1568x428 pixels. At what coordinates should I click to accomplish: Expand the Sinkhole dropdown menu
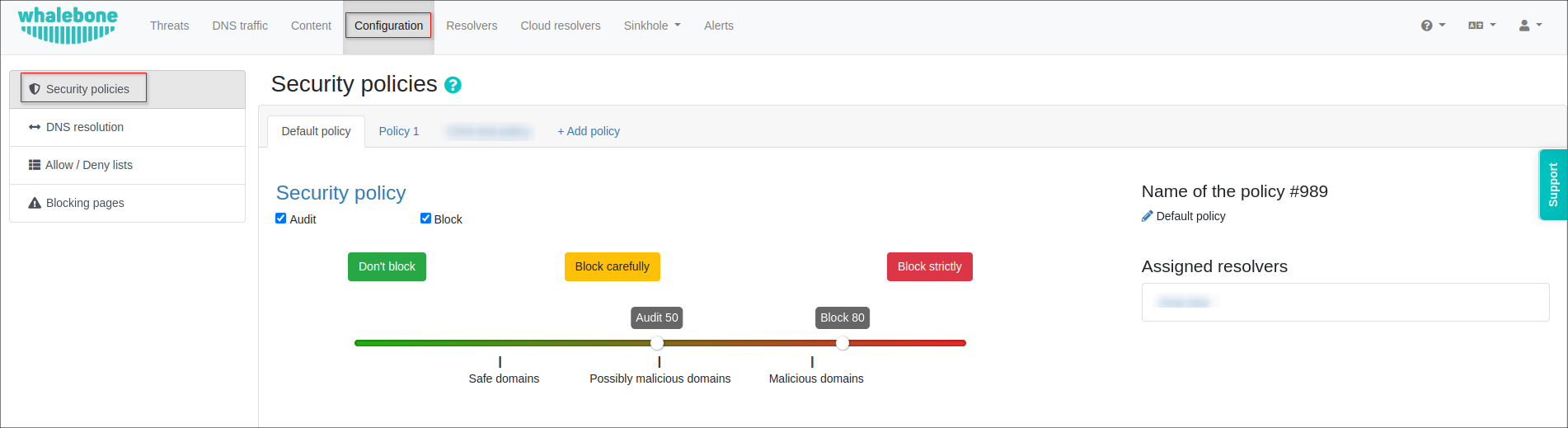pyautogui.click(x=652, y=26)
